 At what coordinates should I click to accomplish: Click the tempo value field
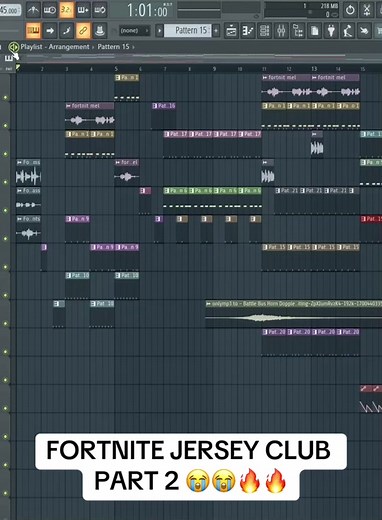(x=9, y=10)
